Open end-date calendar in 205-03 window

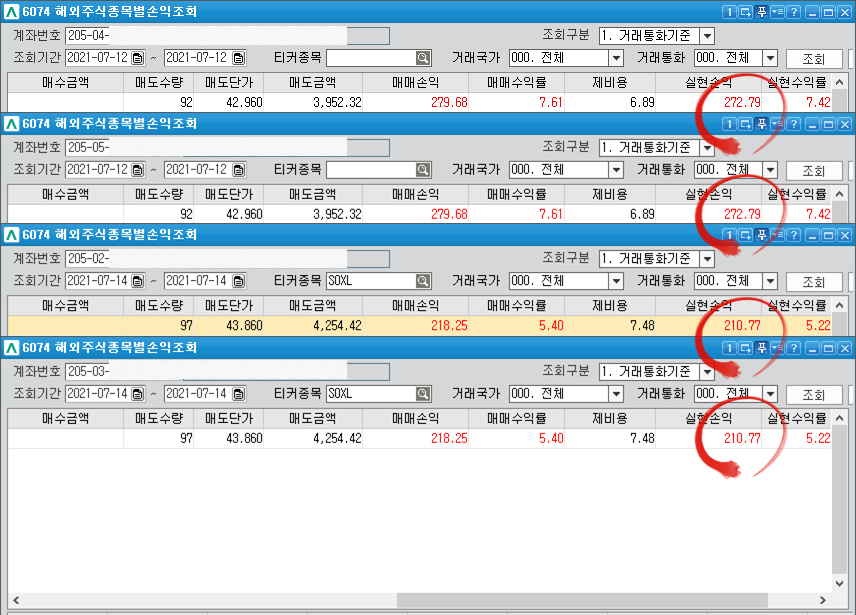coord(239,394)
